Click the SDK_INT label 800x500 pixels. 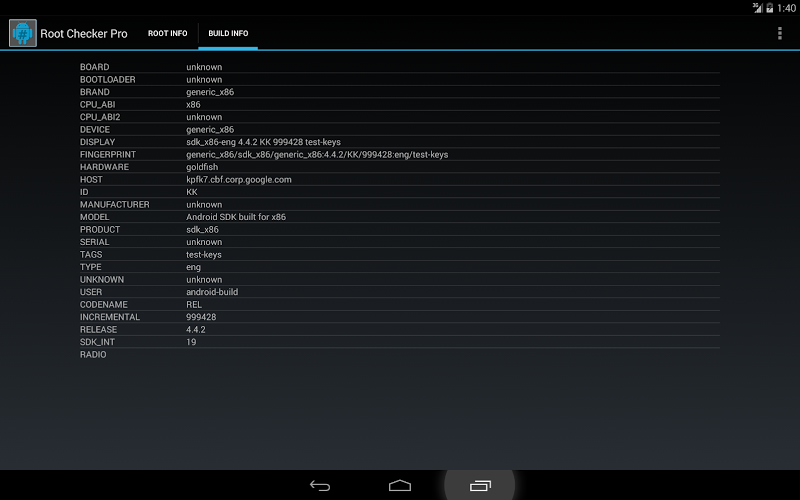(x=97, y=342)
